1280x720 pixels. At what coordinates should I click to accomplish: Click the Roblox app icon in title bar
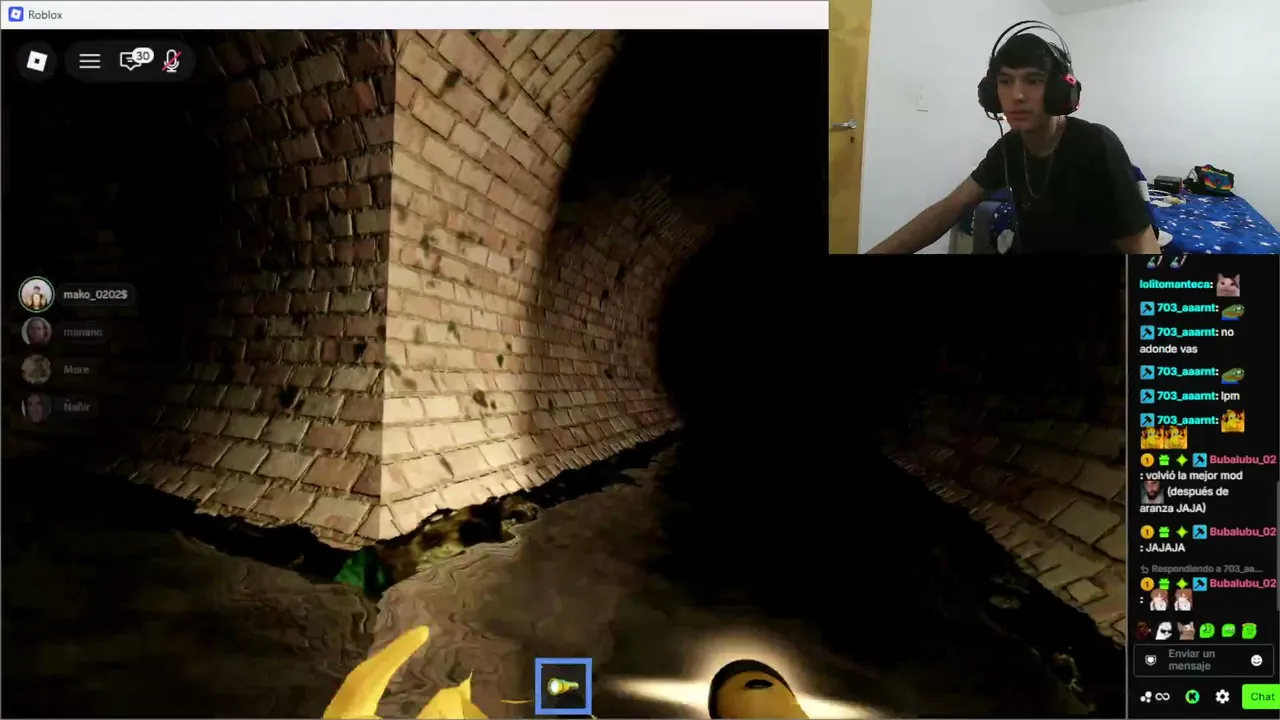pos(16,15)
